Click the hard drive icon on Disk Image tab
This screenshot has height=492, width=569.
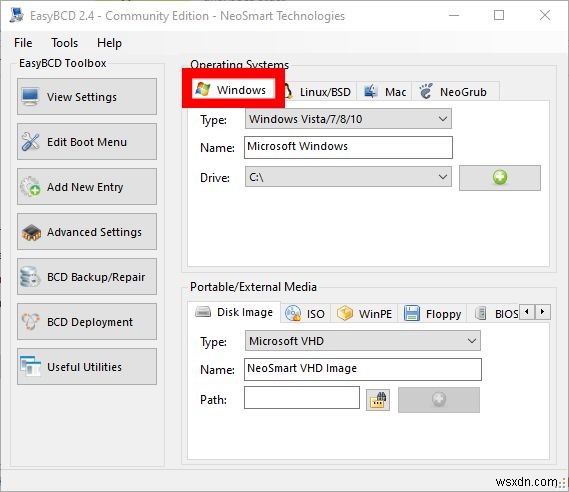coord(203,312)
